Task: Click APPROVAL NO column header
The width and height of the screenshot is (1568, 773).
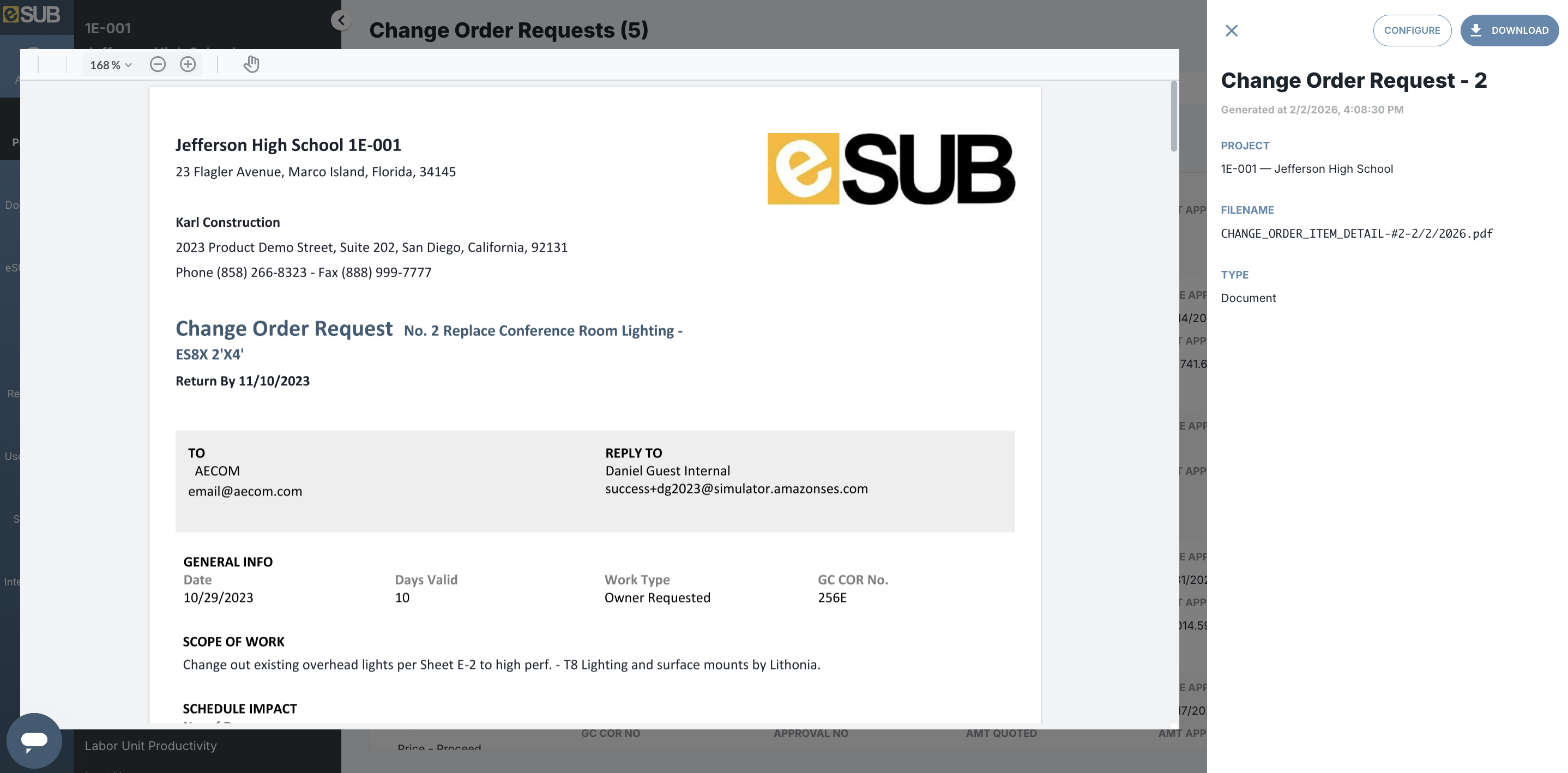Action: [x=811, y=733]
